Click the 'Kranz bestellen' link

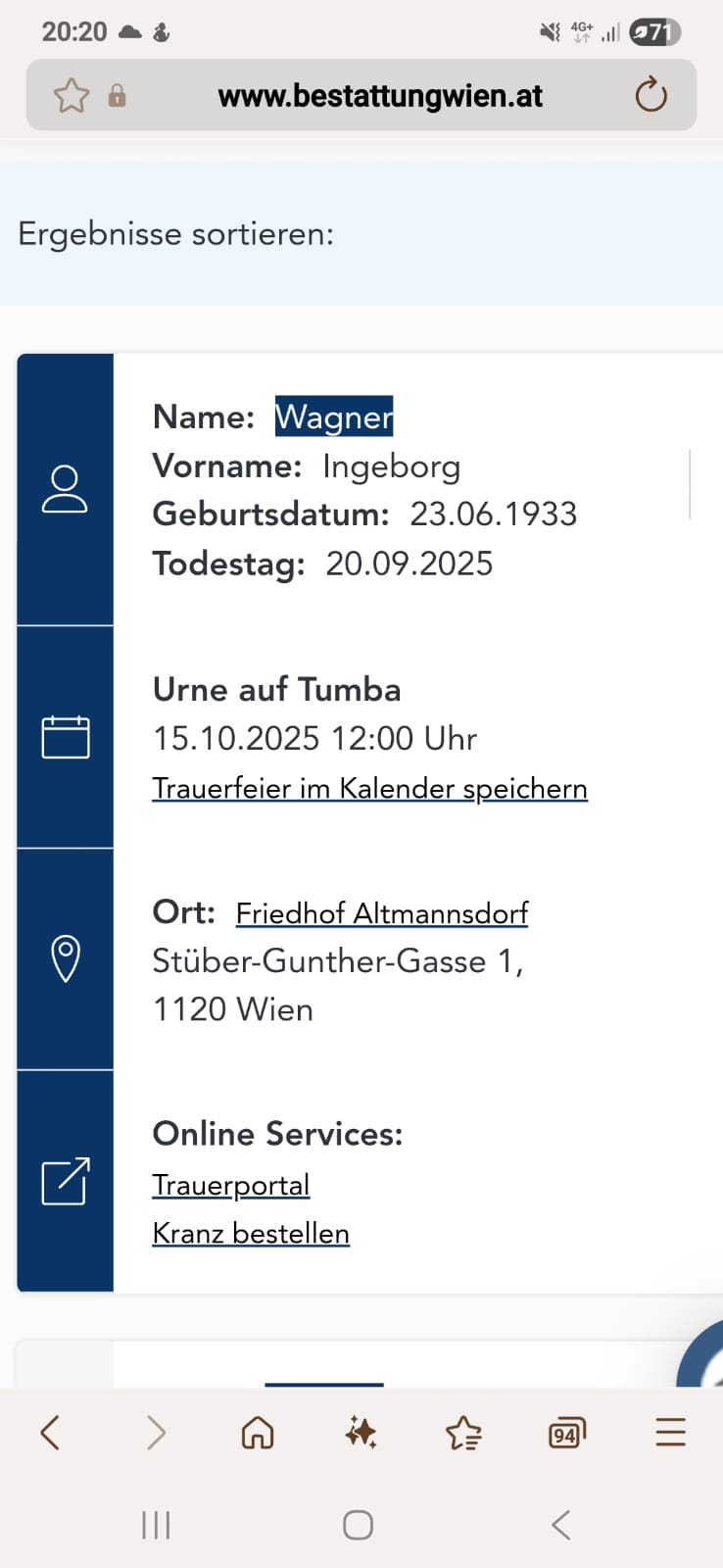(x=251, y=1234)
